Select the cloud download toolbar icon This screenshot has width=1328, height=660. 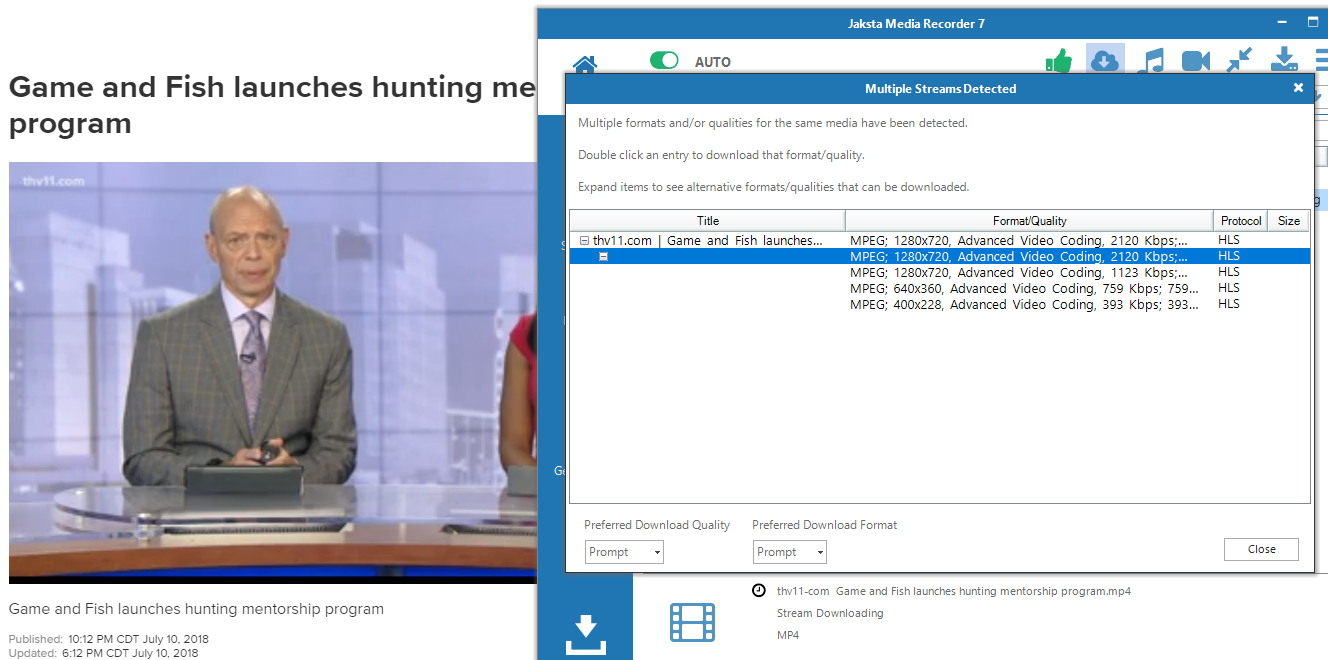coord(1104,60)
